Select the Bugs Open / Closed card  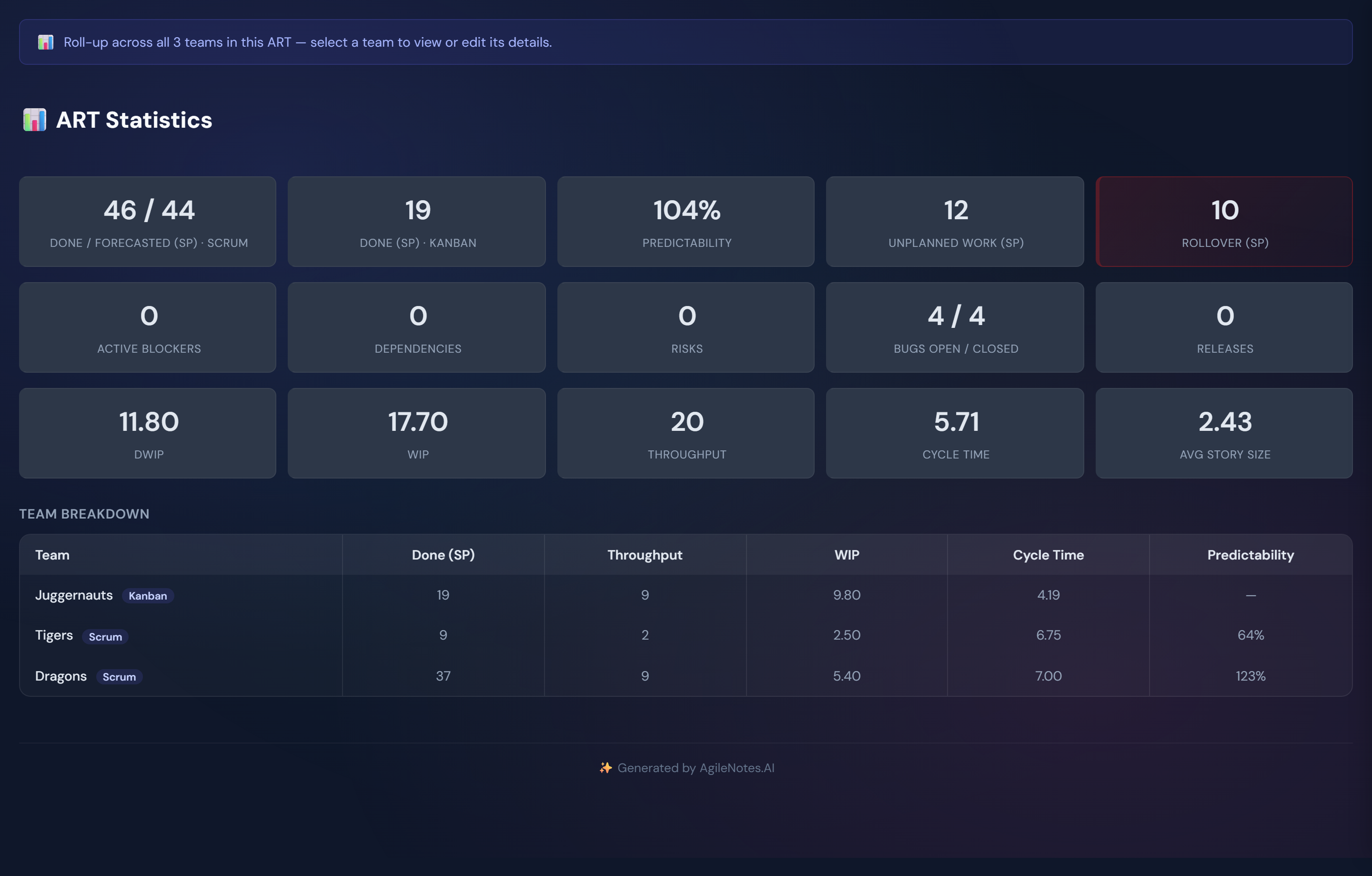coord(955,327)
